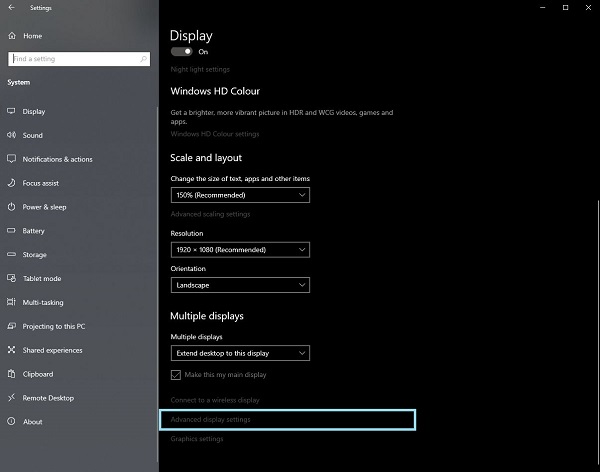Image resolution: width=600 pixels, height=472 pixels.
Task: Click the Home icon in the sidebar
Action: 12,36
